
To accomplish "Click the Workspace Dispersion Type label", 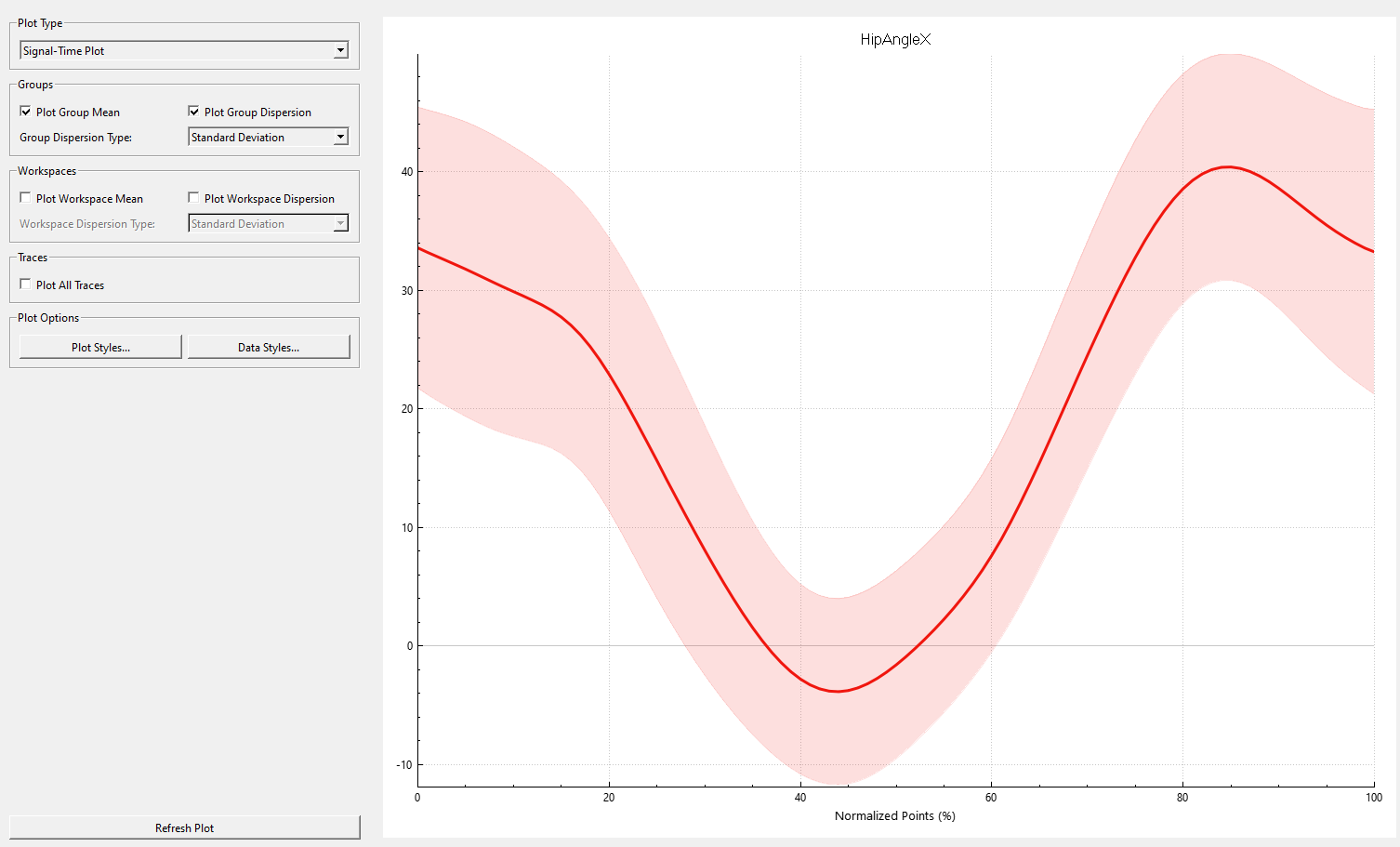I will click(x=87, y=224).
